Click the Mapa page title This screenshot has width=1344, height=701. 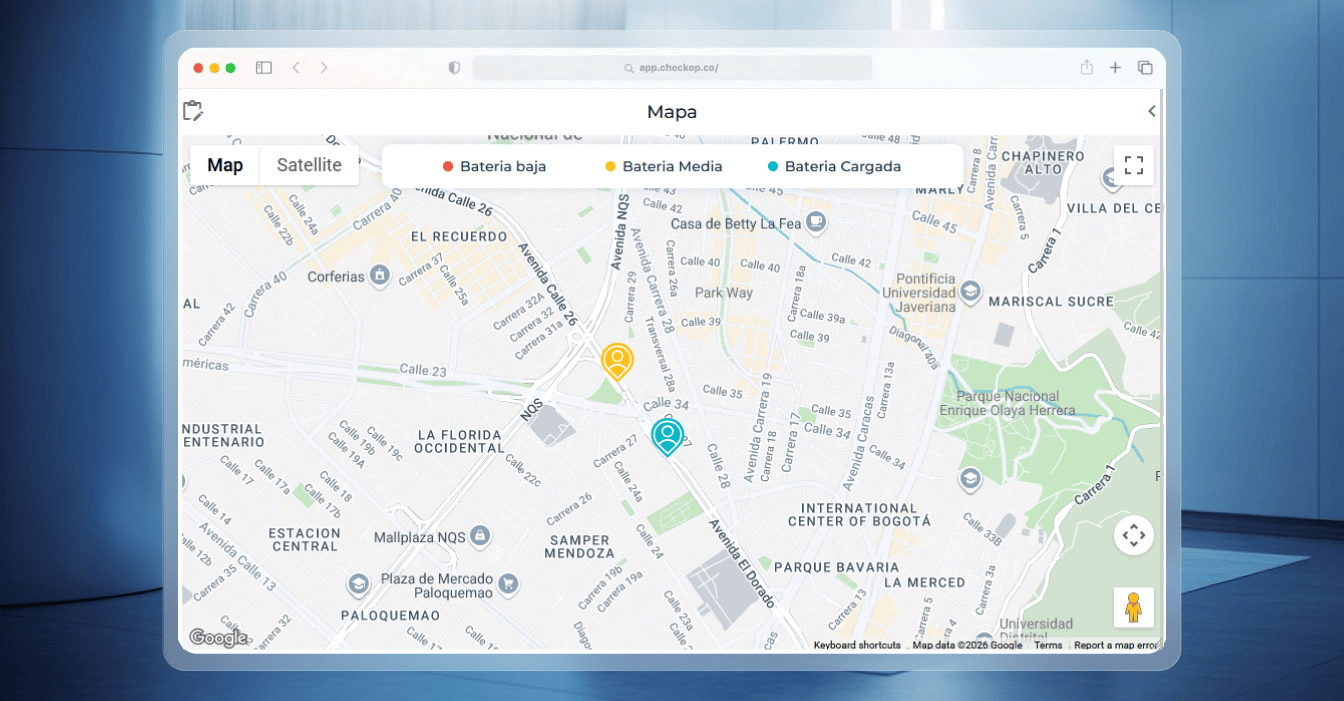point(672,112)
